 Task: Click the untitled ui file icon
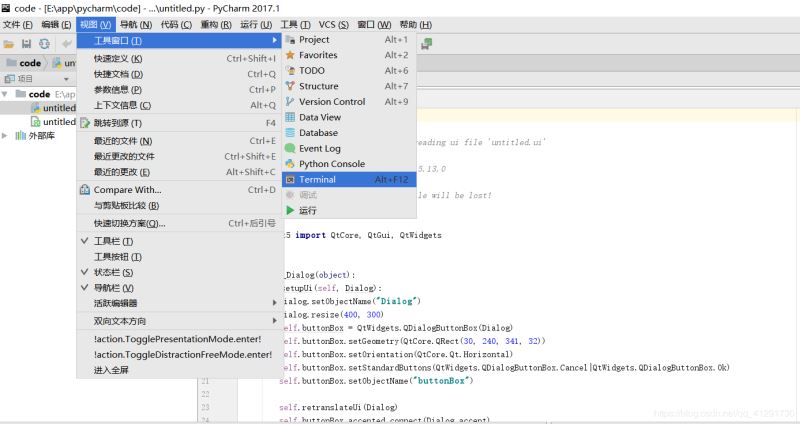pyautogui.click(x=36, y=122)
